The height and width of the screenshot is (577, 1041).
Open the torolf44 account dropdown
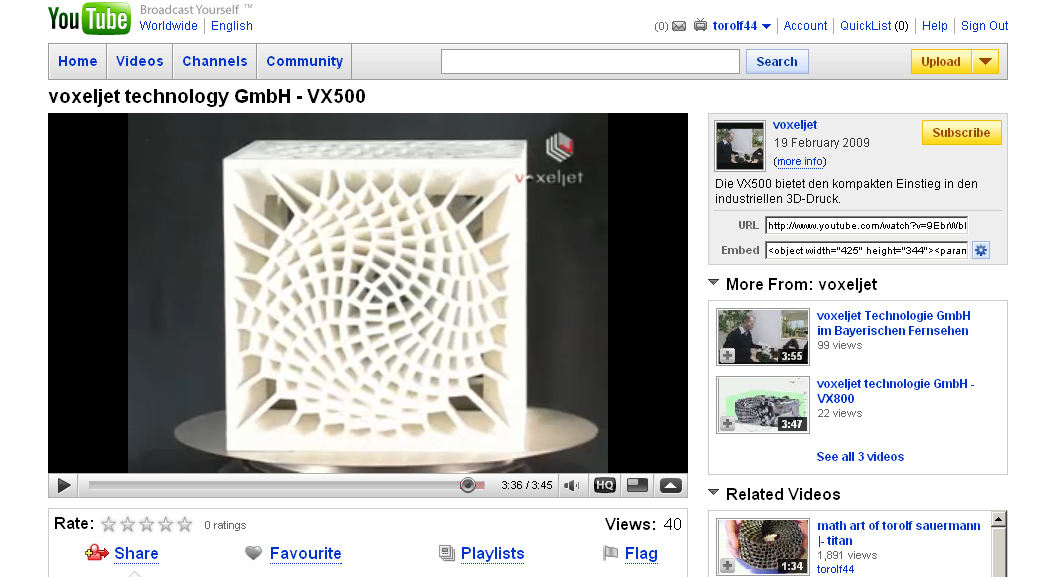[766, 27]
